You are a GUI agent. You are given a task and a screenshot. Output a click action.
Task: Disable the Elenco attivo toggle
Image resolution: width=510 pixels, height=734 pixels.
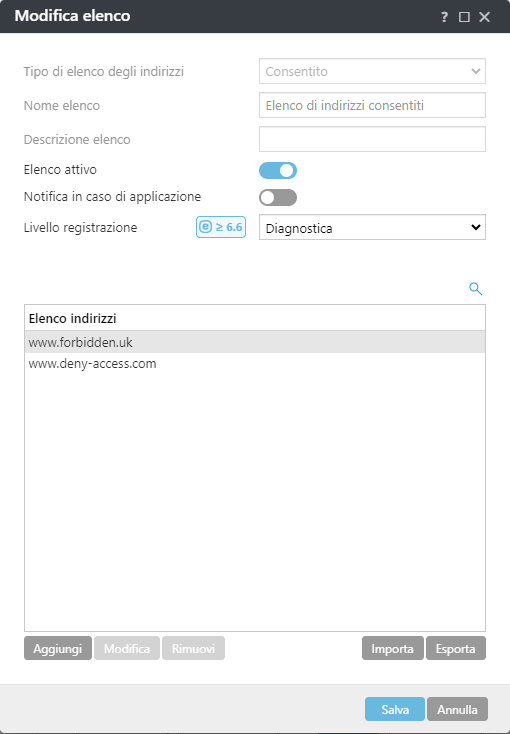(x=278, y=170)
